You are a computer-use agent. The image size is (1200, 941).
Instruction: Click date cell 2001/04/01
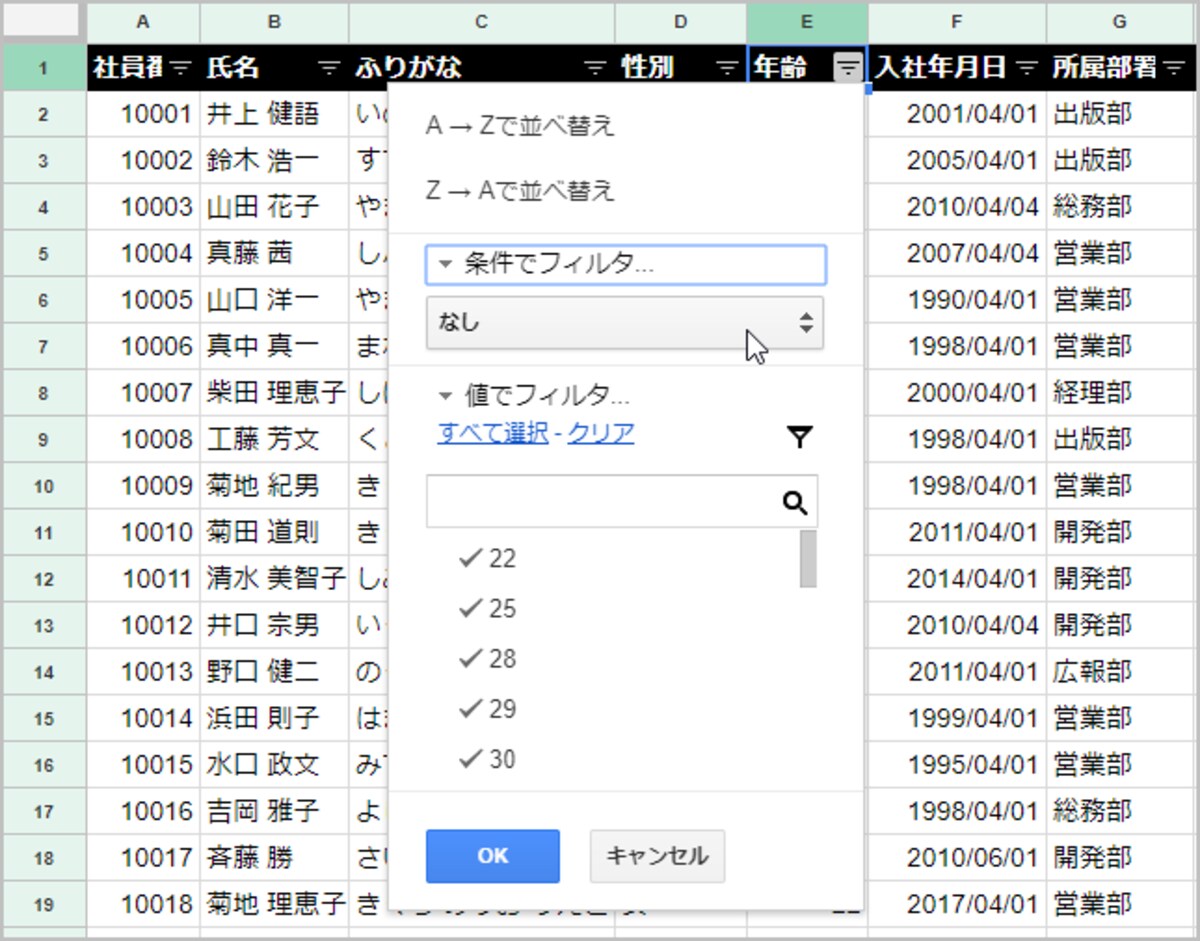(x=957, y=114)
